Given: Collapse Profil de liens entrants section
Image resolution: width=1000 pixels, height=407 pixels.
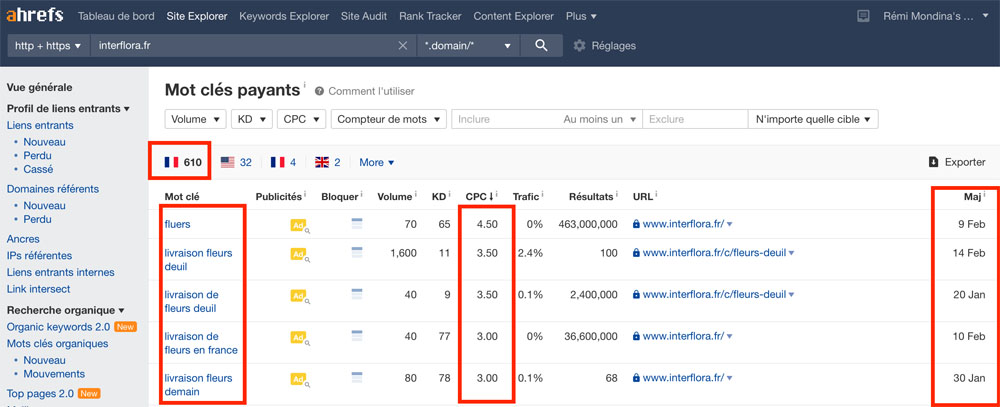Looking at the screenshot, I should [x=68, y=108].
